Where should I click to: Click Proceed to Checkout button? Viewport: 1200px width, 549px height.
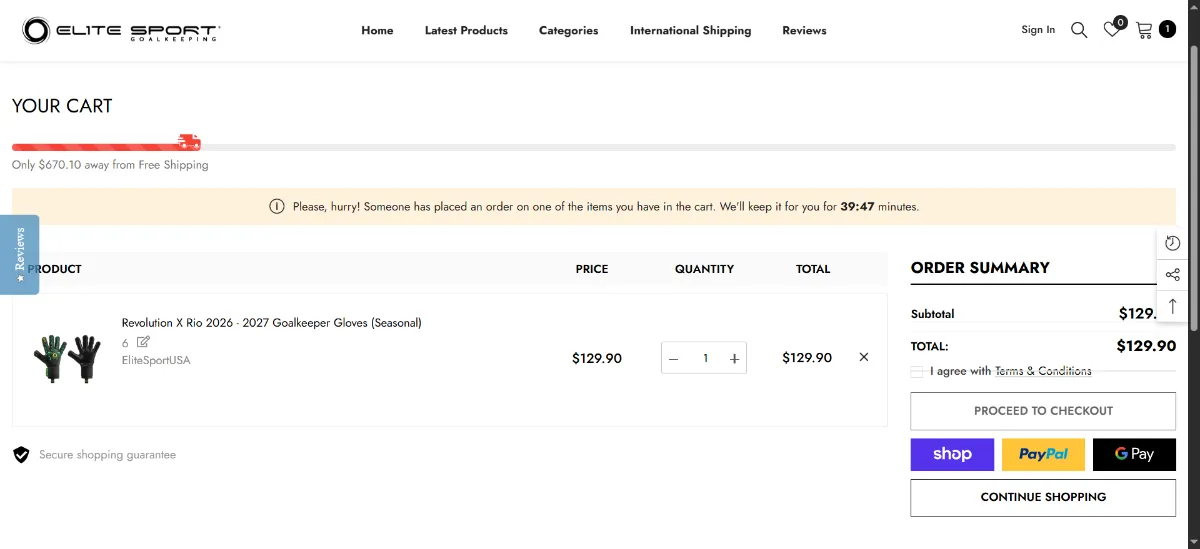1043,411
